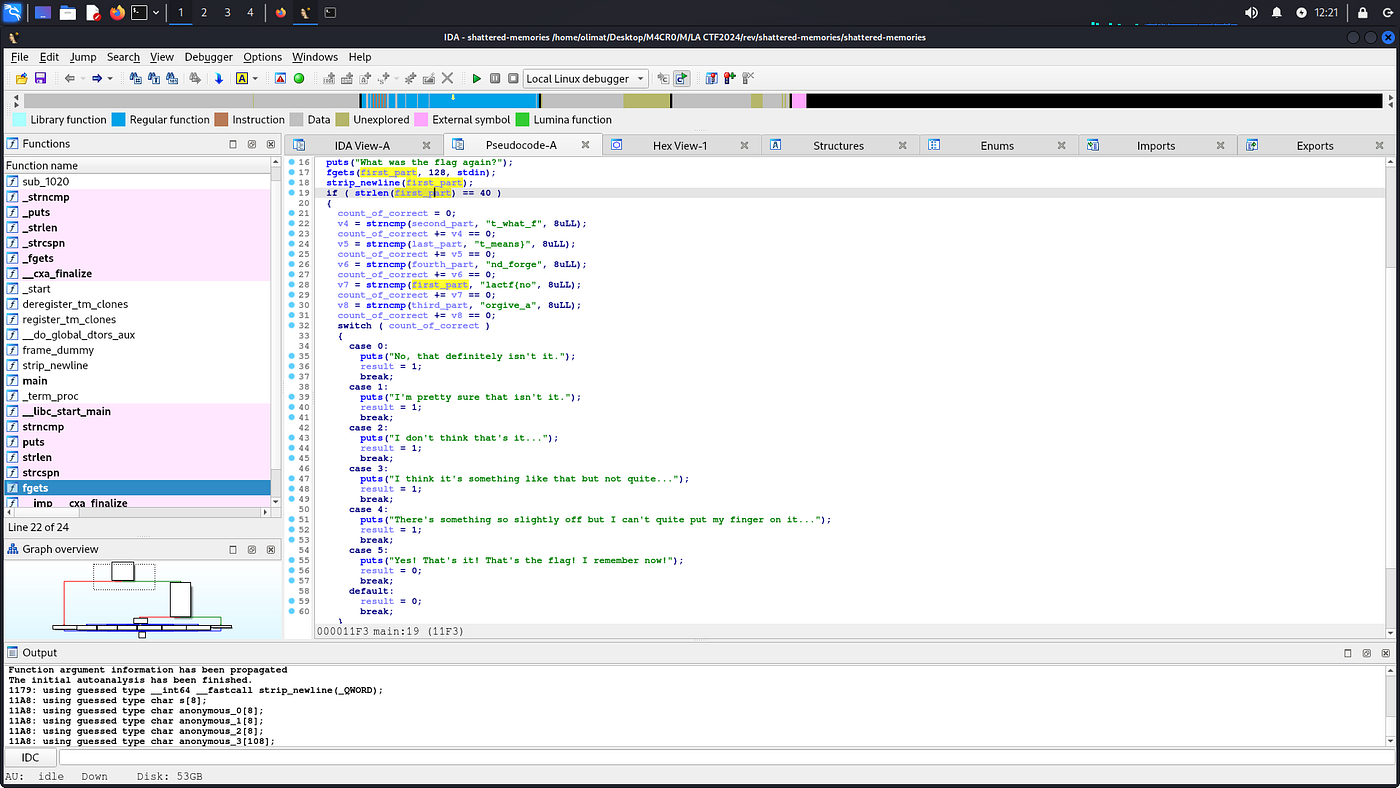This screenshot has width=1400, height=788.
Task: Click the Terminate process stop icon
Action: 512,78
